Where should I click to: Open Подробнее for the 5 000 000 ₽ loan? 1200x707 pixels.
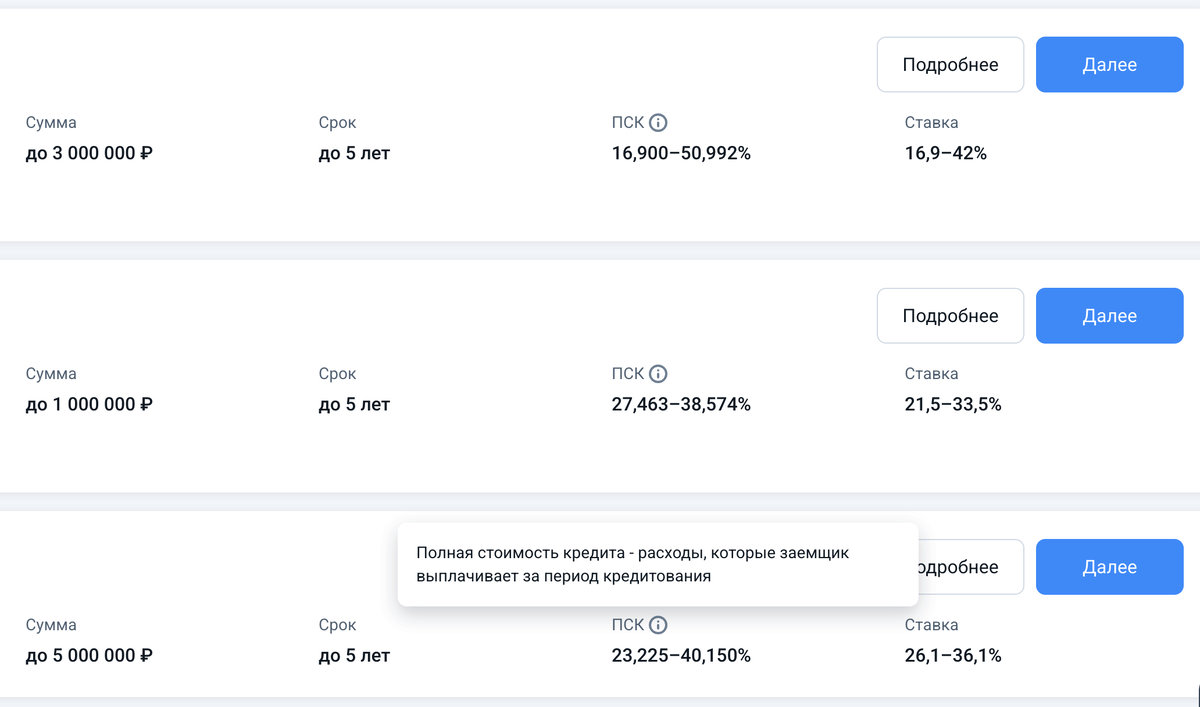[x=970, y=567]
